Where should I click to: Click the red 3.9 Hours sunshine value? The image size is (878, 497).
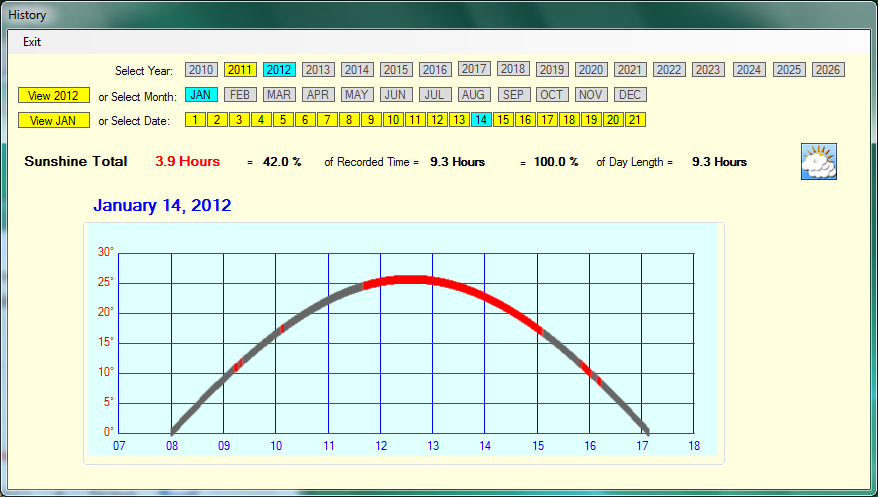[x=188, y=162]
